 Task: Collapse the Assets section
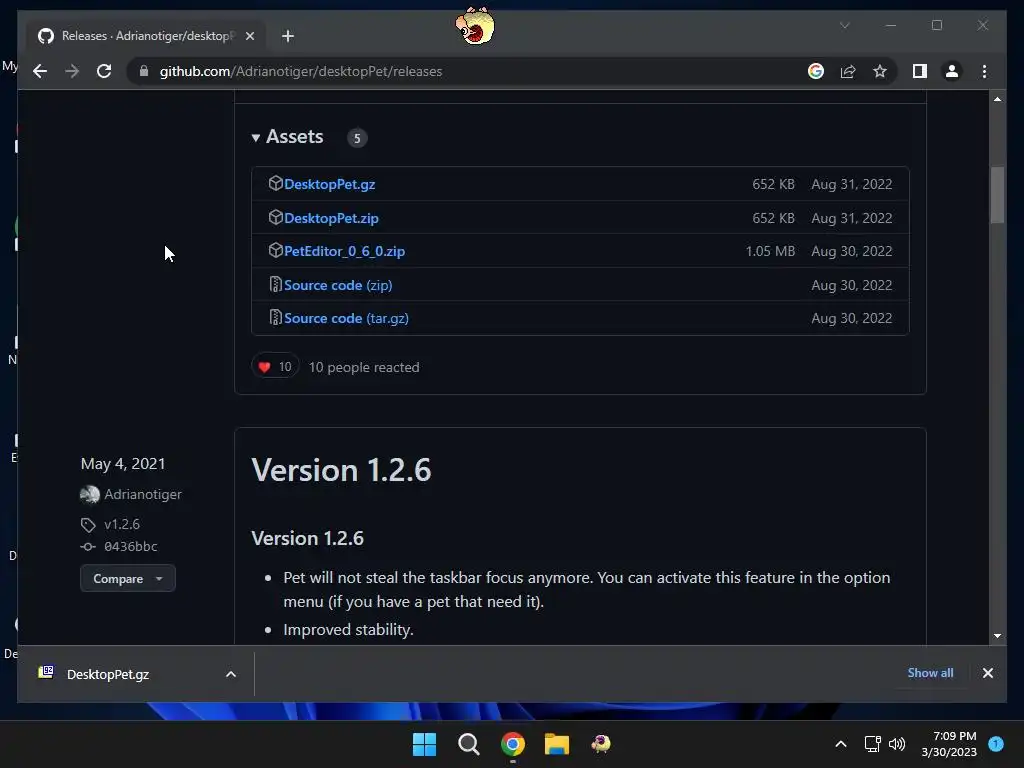[x=287, y=136]
